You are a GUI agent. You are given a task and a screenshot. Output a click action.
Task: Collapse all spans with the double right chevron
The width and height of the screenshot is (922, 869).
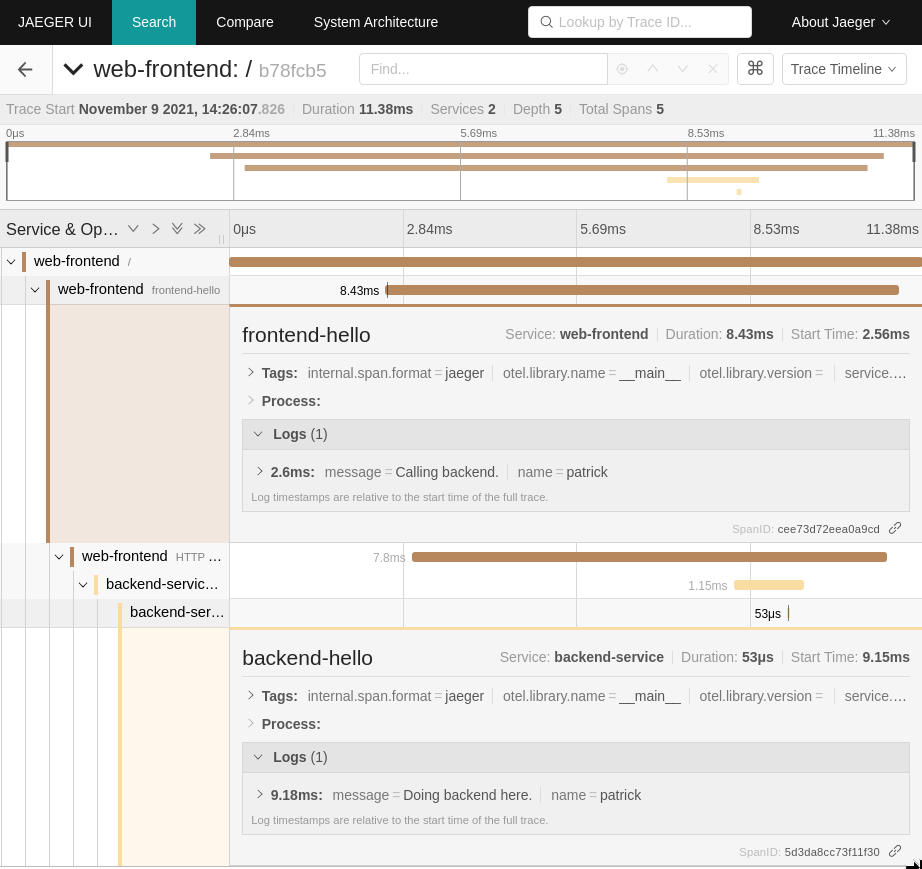200,229
